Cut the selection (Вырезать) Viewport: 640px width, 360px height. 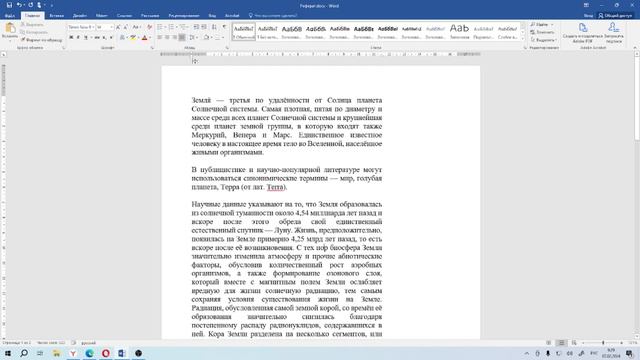coord(32,24)
